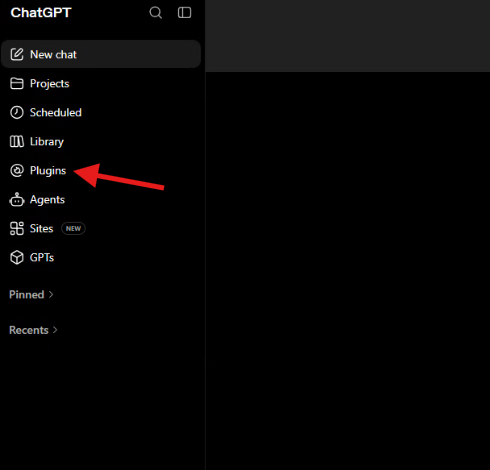Image resolution: width=490 pixels, height=470 pixels.
Task: Start a New chat
Action: pyautogui.click(x=101, y=54)
